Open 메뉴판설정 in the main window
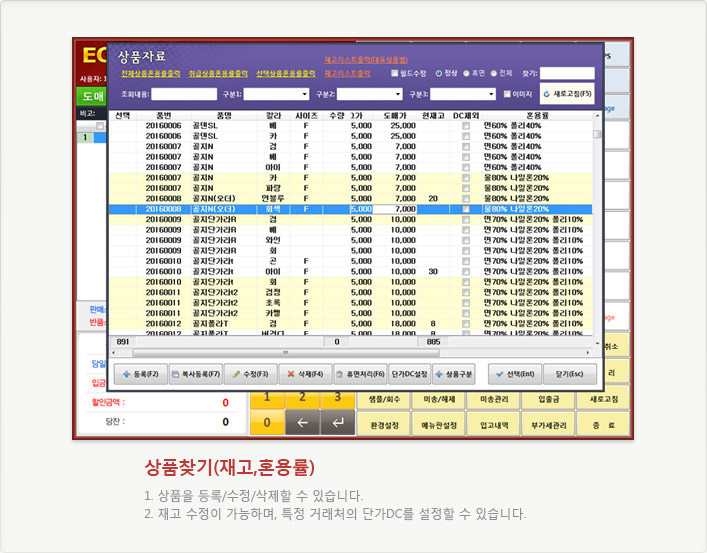The image size is (707, 553). (x=439, y=425)
